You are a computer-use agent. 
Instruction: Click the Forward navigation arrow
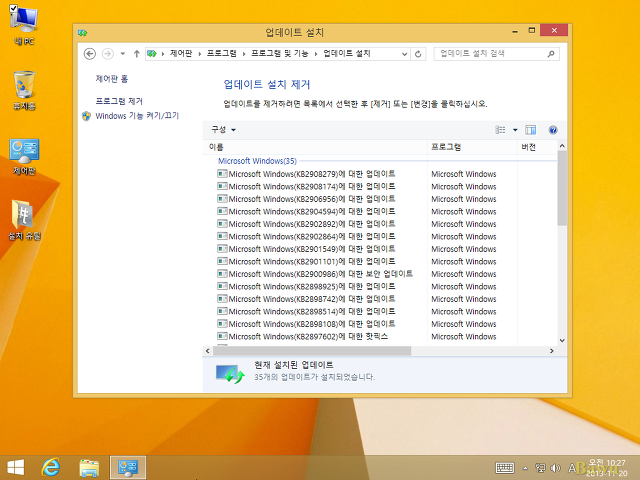pos(107,53)
